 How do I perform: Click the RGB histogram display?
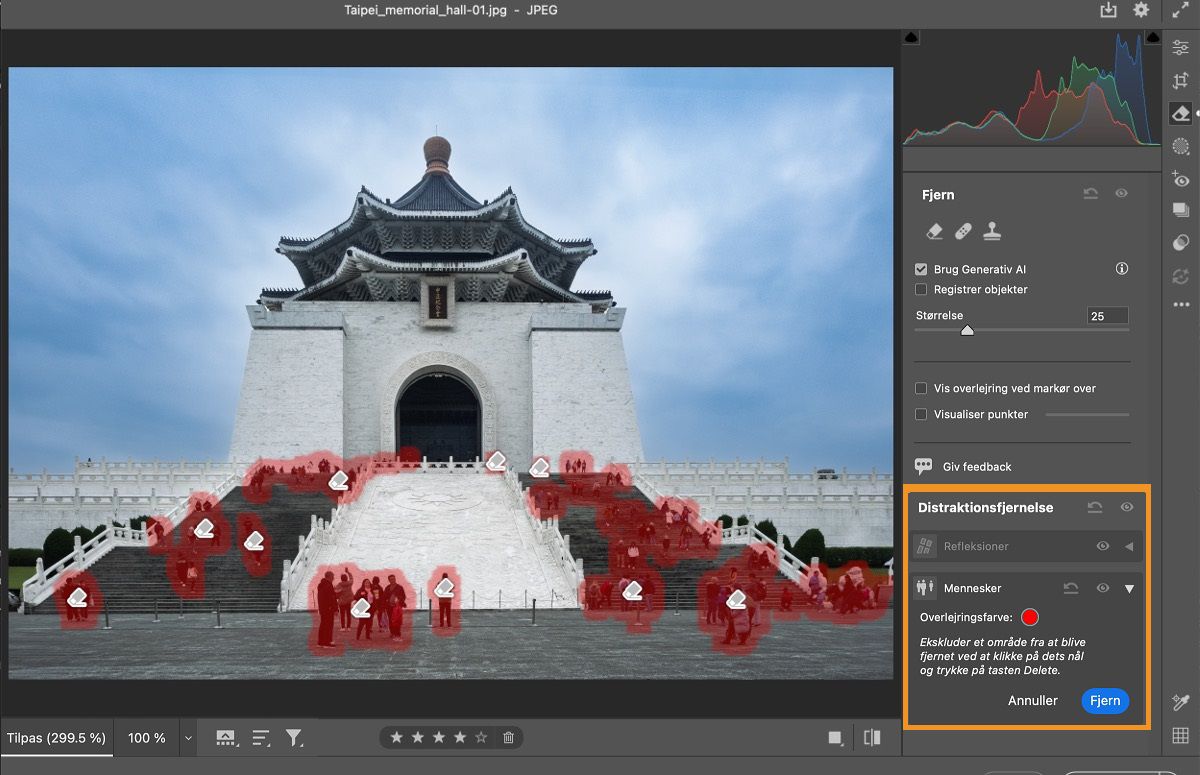tap(1032, 87)
